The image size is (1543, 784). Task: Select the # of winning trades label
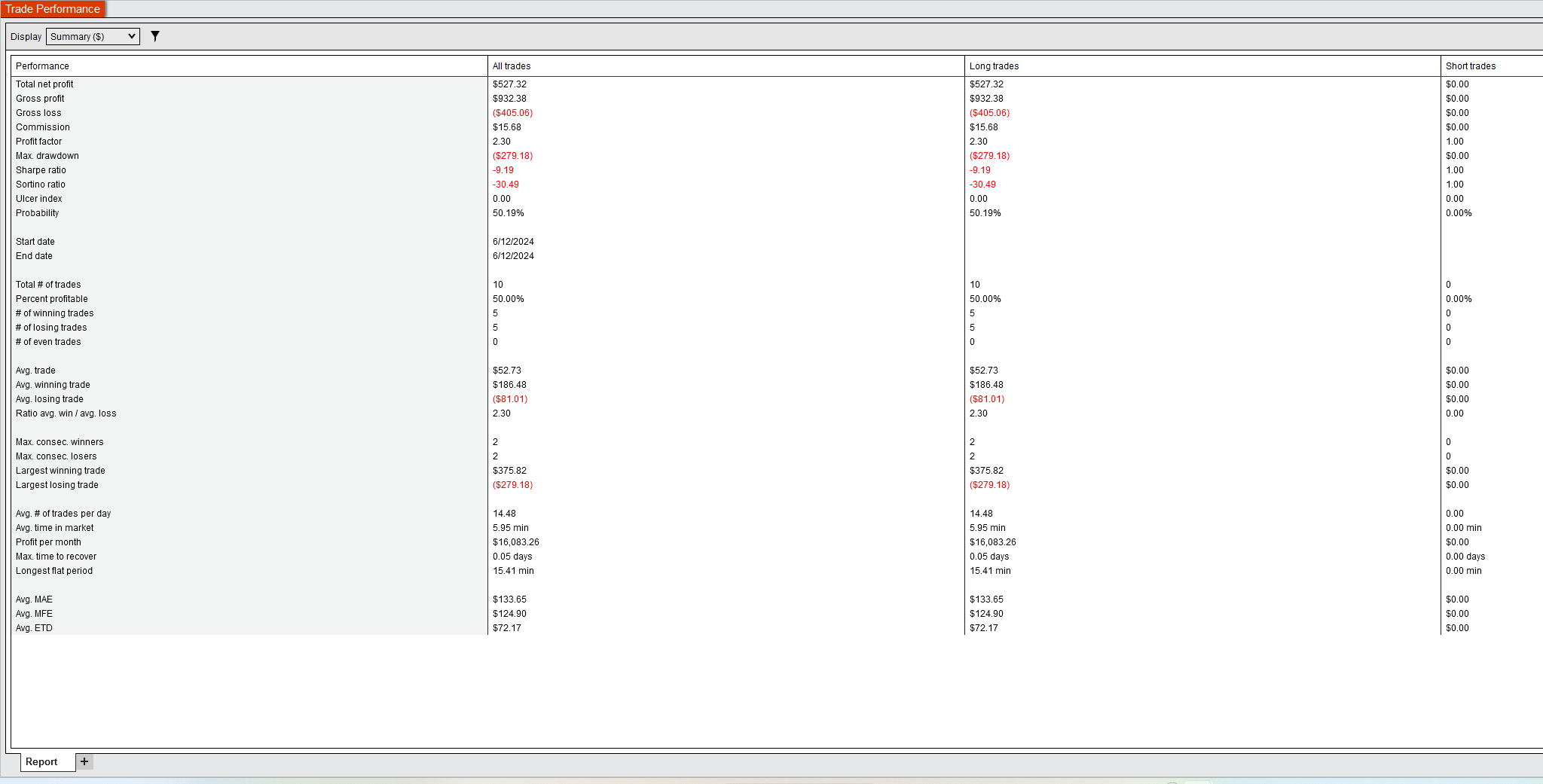coord(55,313)
